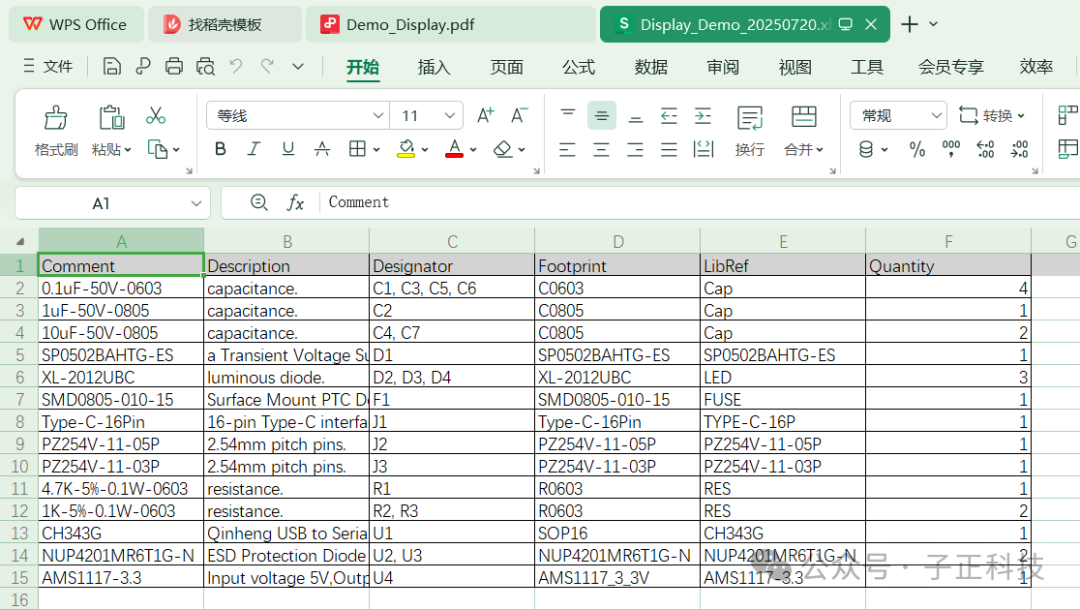The image size is (1080, 610).
Task: Click the Borders grid icon
Action: [x=357, y=149]
